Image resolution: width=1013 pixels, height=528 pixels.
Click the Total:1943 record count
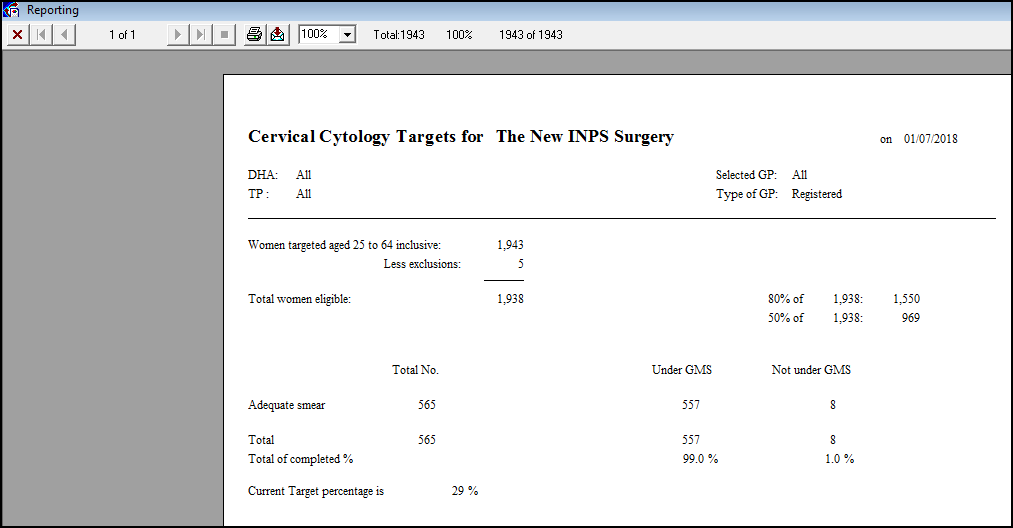click(x=399, y=35)
